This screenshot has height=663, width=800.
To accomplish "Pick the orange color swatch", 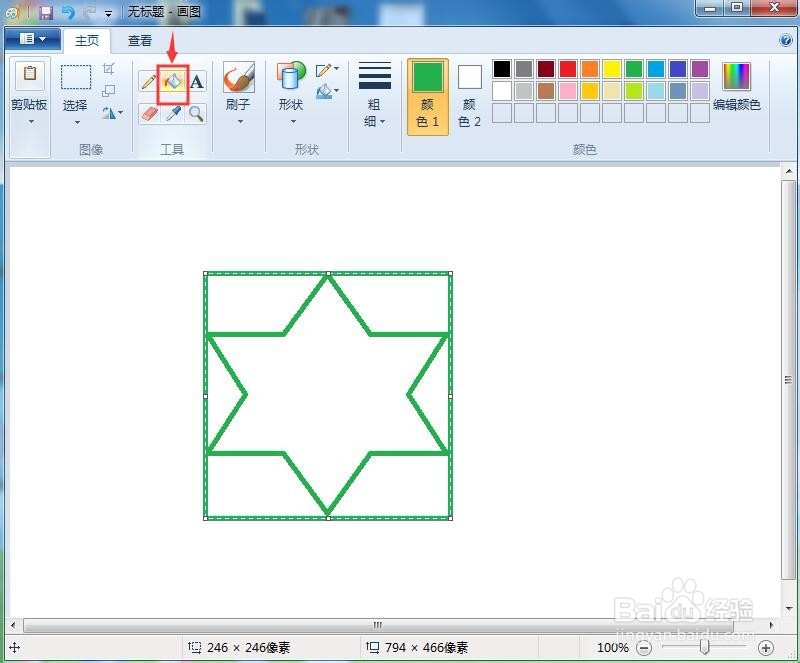I will [x=590, y=69].
